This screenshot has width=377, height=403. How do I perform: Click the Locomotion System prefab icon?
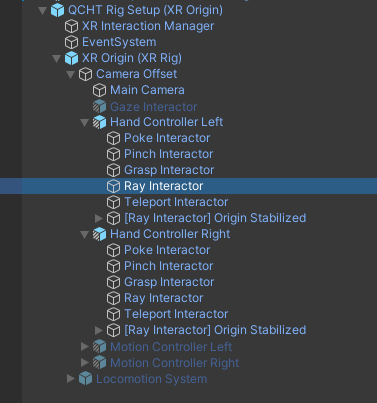tap(85, 379)
